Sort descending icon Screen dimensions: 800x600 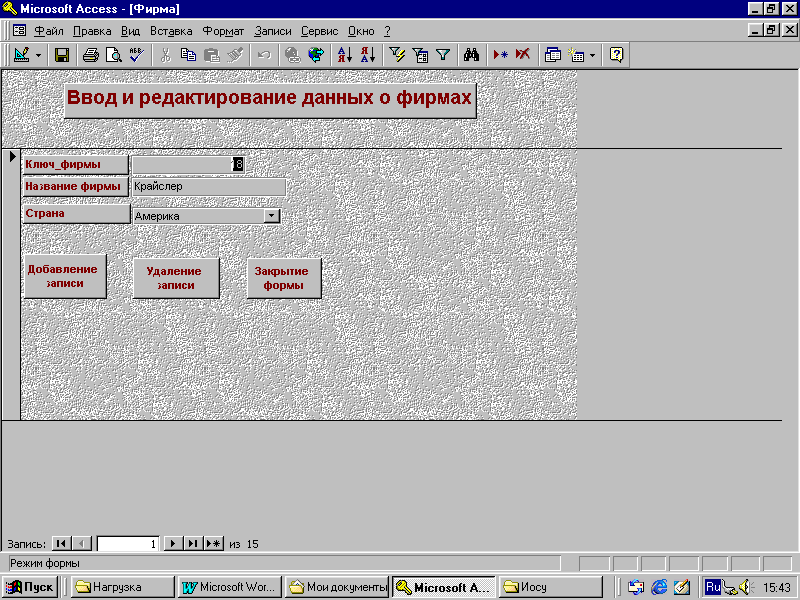[x=368, y=55]
